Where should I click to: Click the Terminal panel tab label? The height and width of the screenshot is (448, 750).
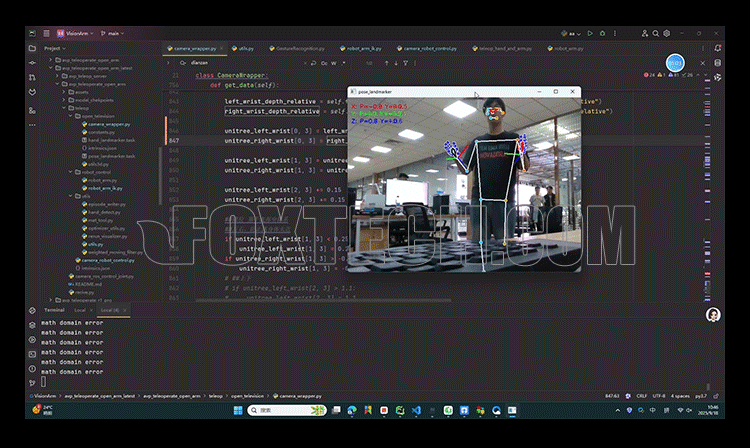click(x=53, y=310)
